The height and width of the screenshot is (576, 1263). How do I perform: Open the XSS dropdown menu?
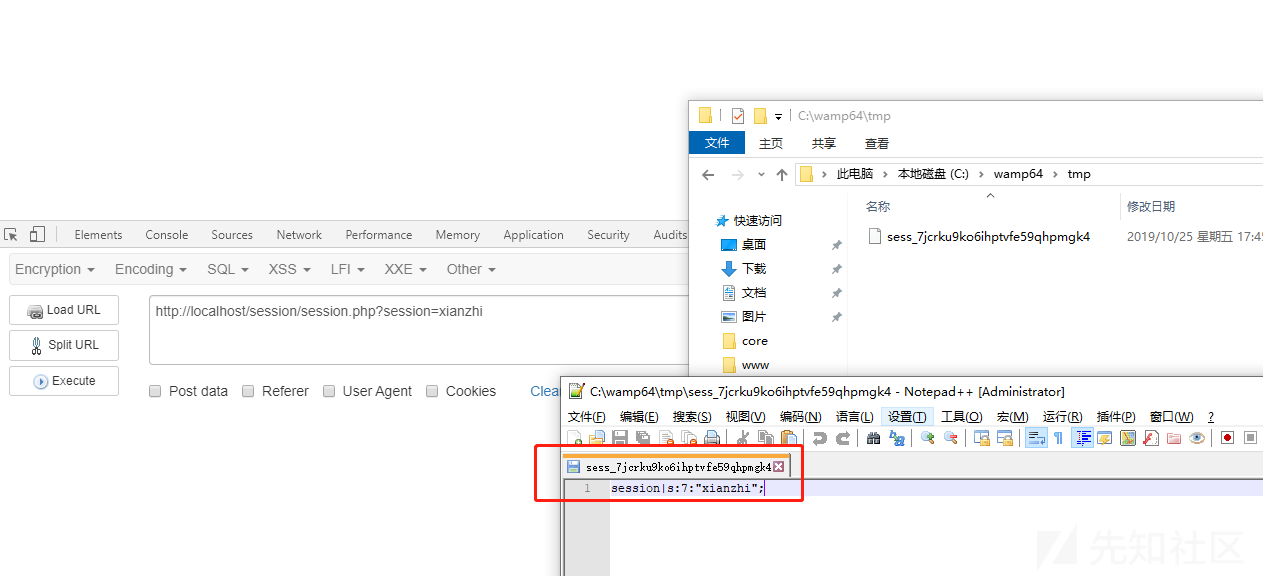tap(289, 269)
